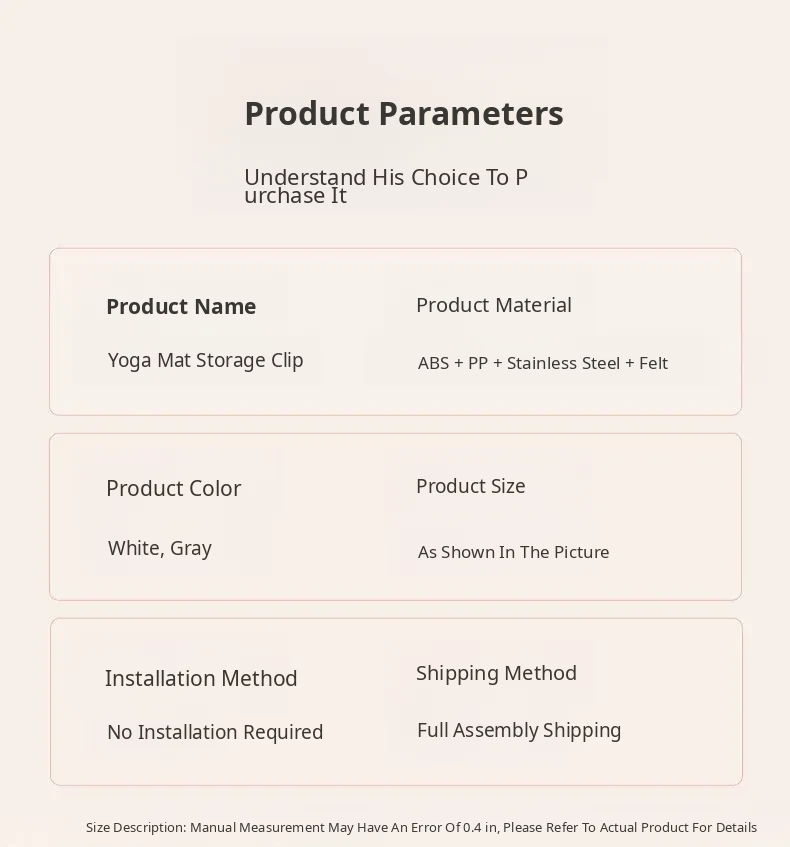Click the Gray color value

(191, 549)
